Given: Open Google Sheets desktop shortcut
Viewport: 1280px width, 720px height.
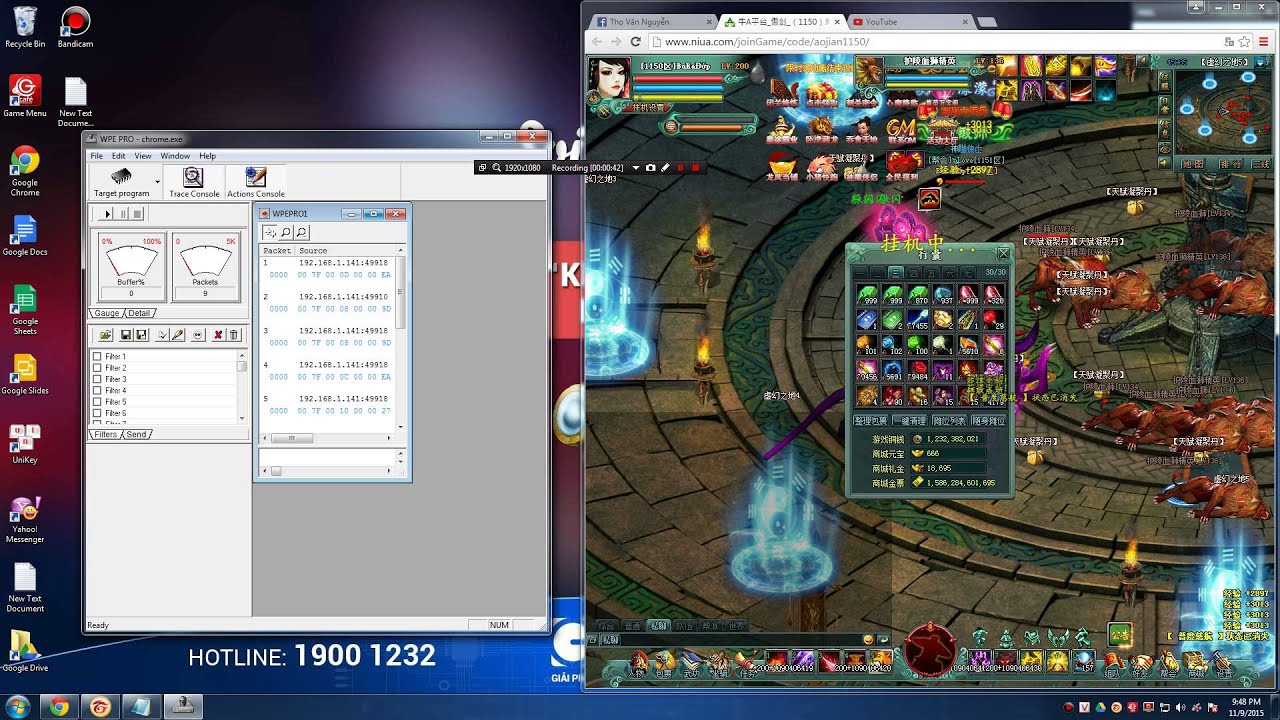Looking at the screenshot, I should [25, 310].
